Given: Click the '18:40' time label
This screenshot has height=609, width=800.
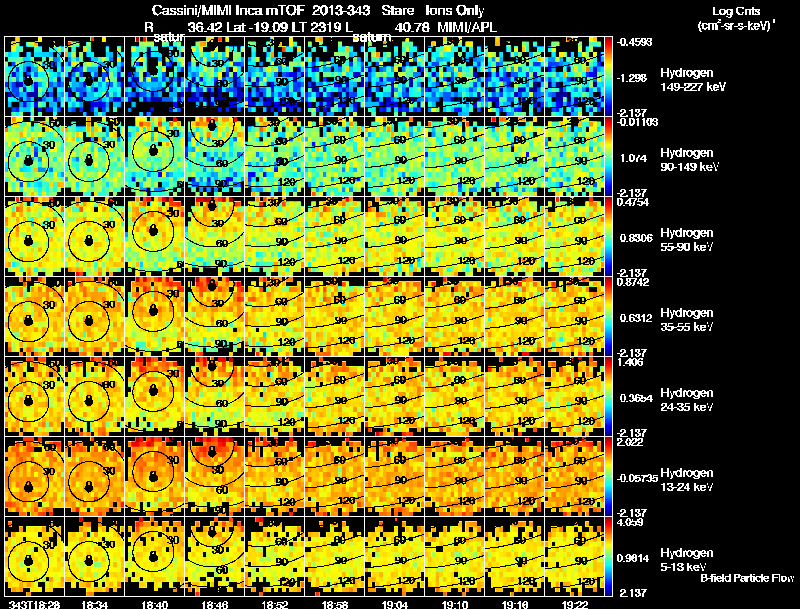Looking at the screenshot, I should pos(155,604).
